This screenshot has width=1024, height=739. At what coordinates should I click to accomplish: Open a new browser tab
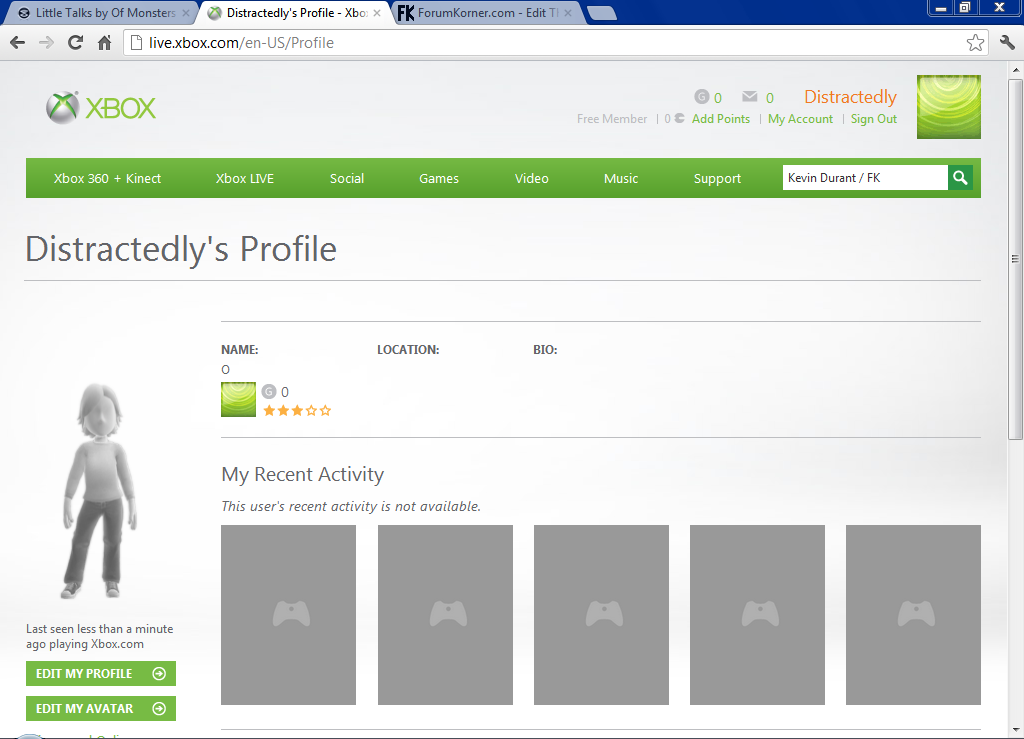(x=601, y=13)
